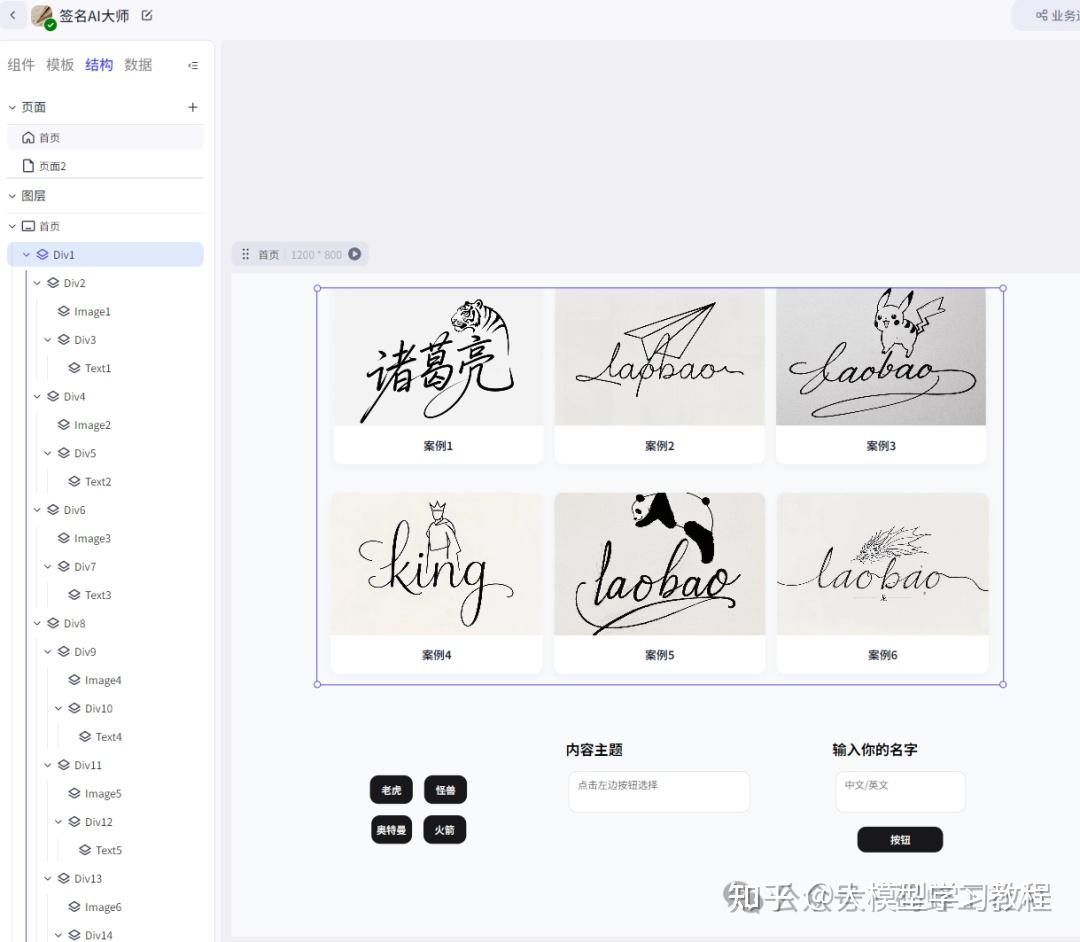Viewport: 1080px width, 942px height.
Task: Edit the app name 签名AI大师
Action: pos(147,15)
